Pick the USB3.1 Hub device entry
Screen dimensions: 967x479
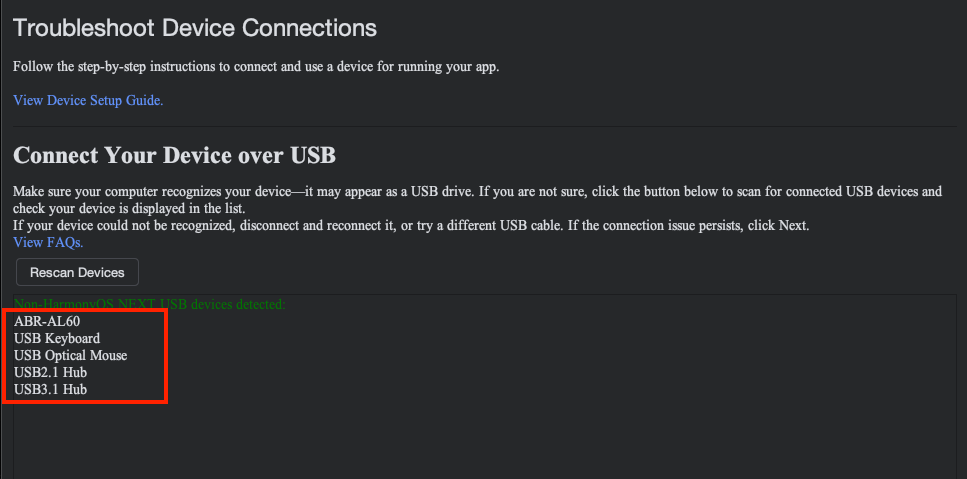50,389
